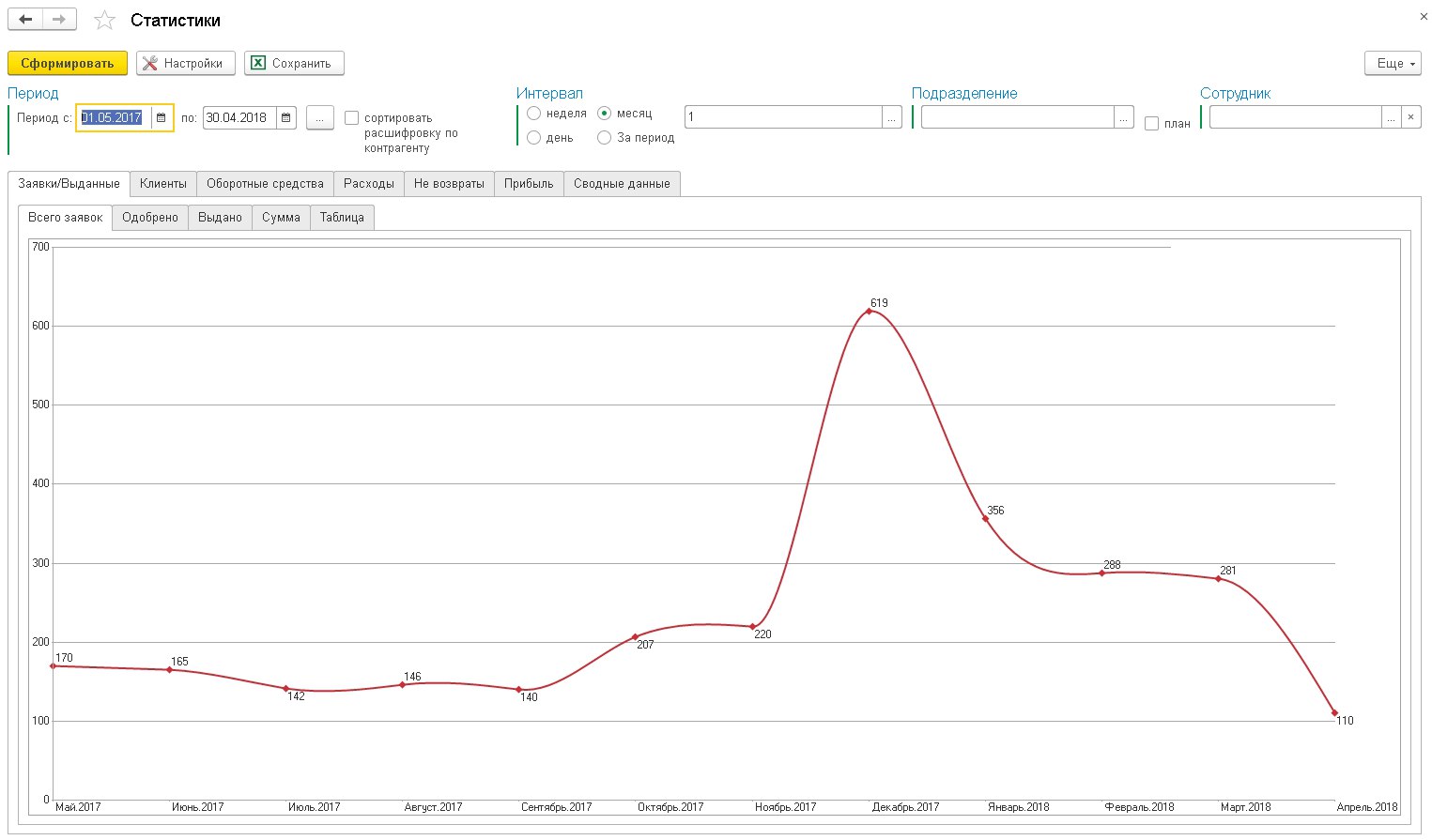Add page to favorites with the star
Screen dimensions: 1432x840
pyautogui.click(x=105, y=21)
